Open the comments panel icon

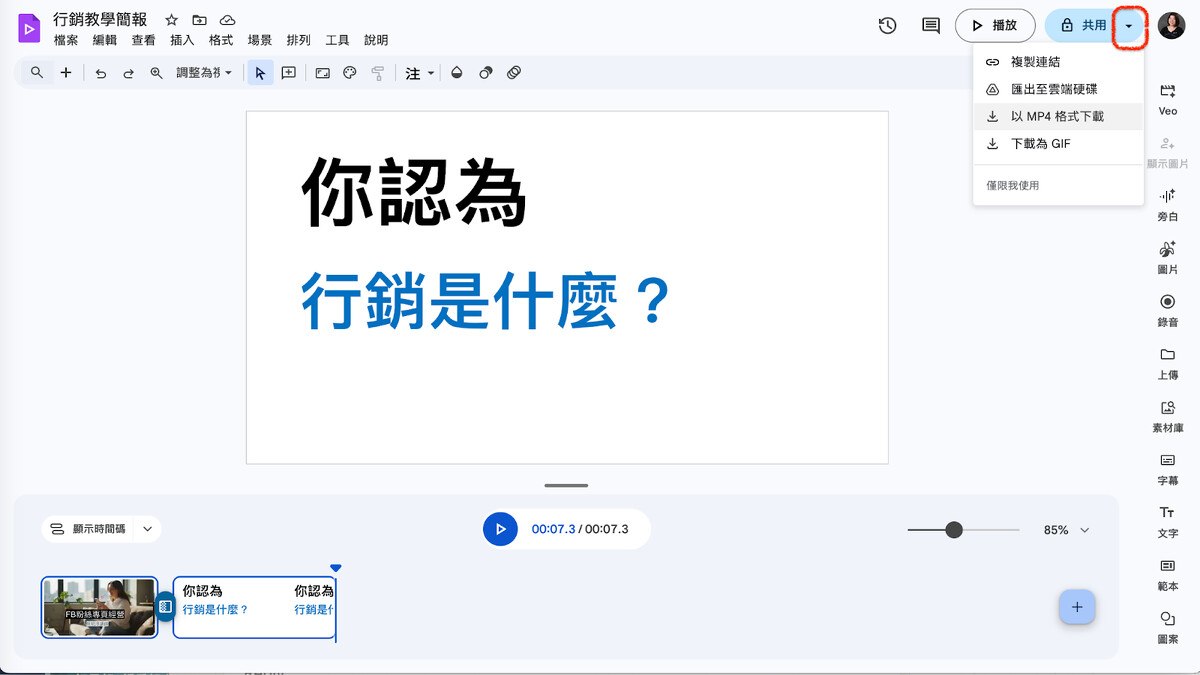tap(931, 26)
